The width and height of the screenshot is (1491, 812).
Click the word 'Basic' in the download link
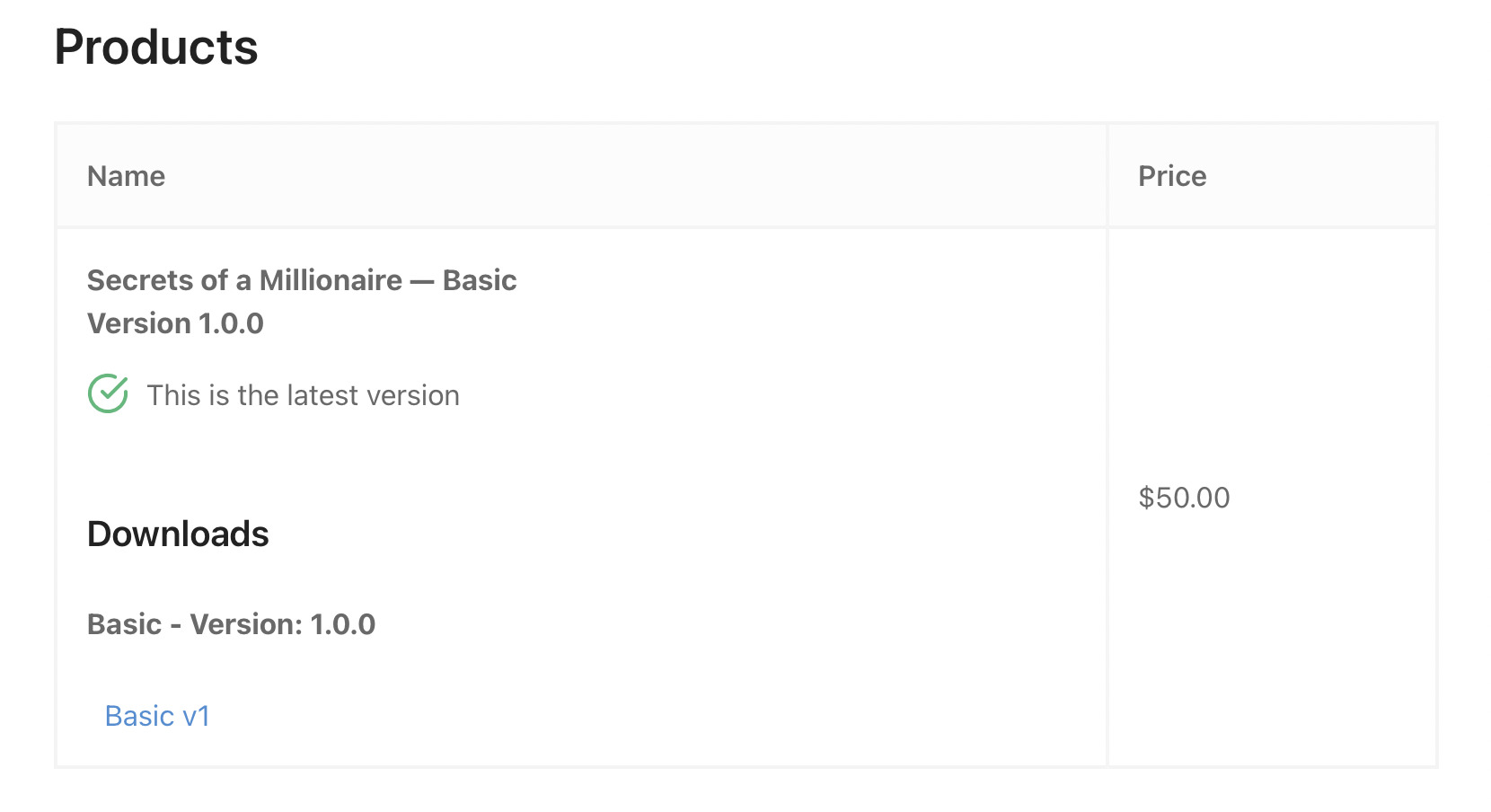(x=139, y=716)
